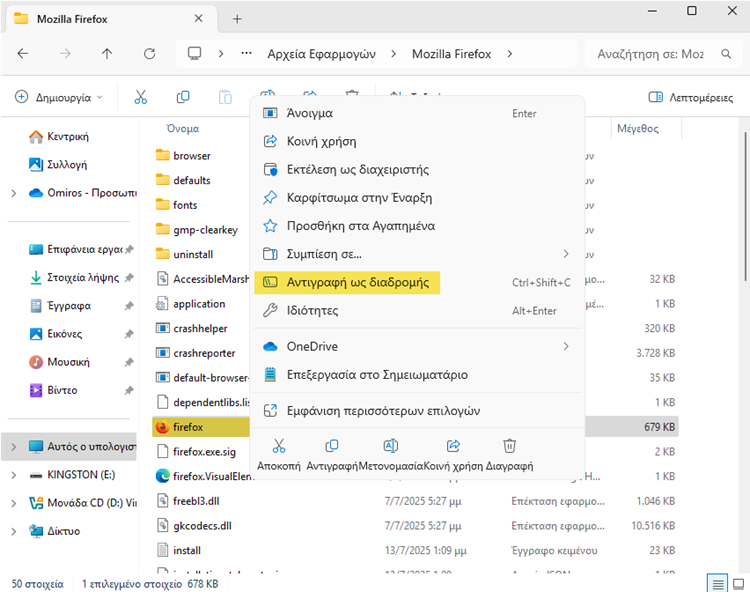
Task: Choose Ιδιότητες from context menu
Action: coord(417,310)
